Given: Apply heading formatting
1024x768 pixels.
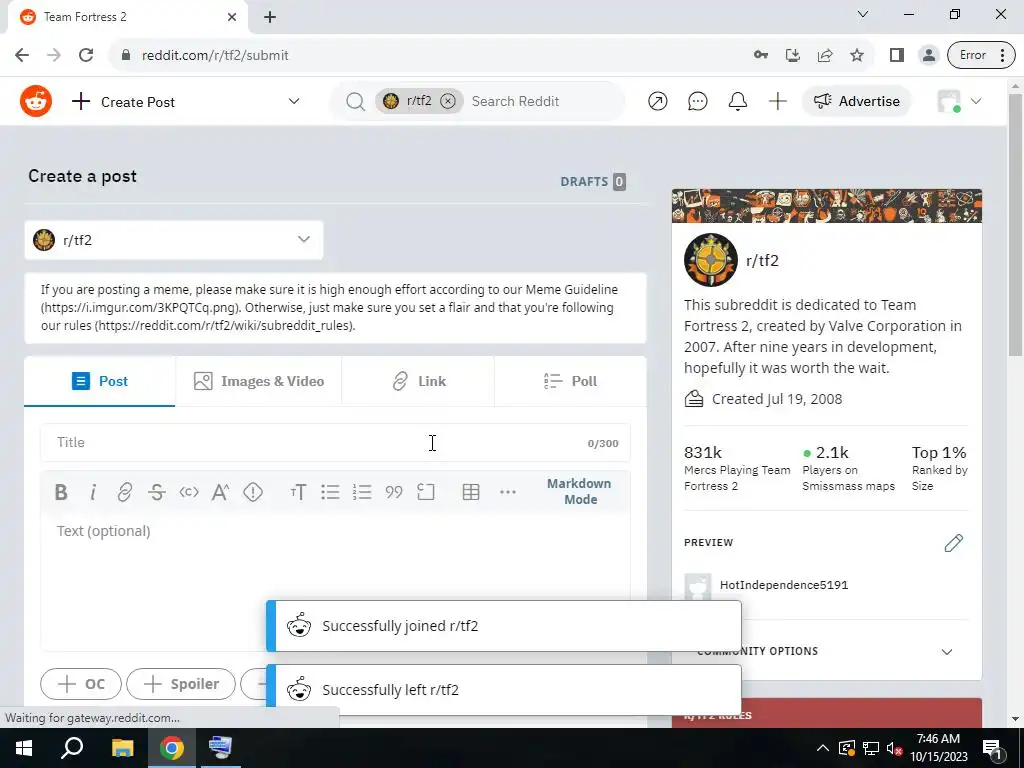Looking at the screenshot, I should point(298,492).
